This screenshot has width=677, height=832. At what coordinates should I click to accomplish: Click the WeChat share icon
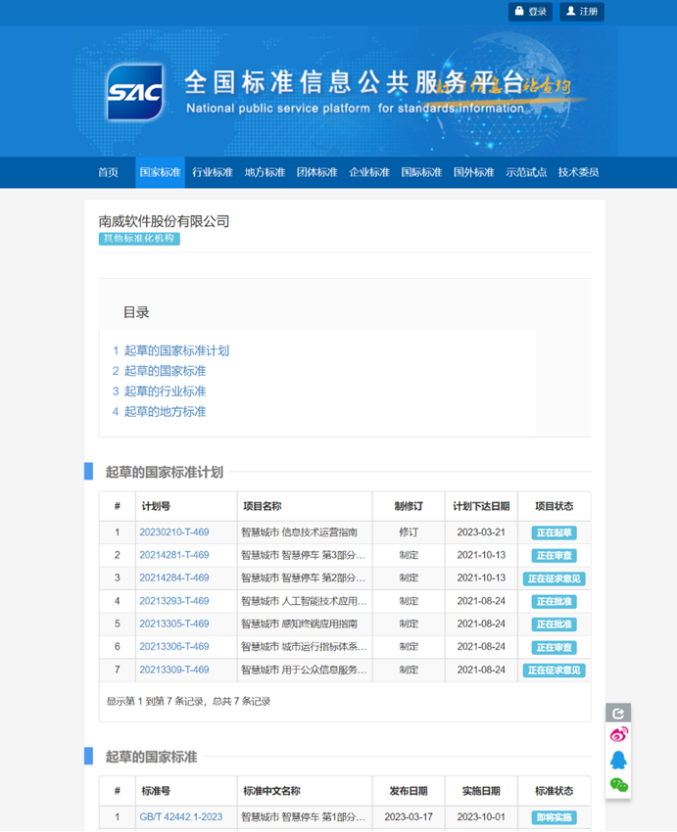tap(618, 785)
